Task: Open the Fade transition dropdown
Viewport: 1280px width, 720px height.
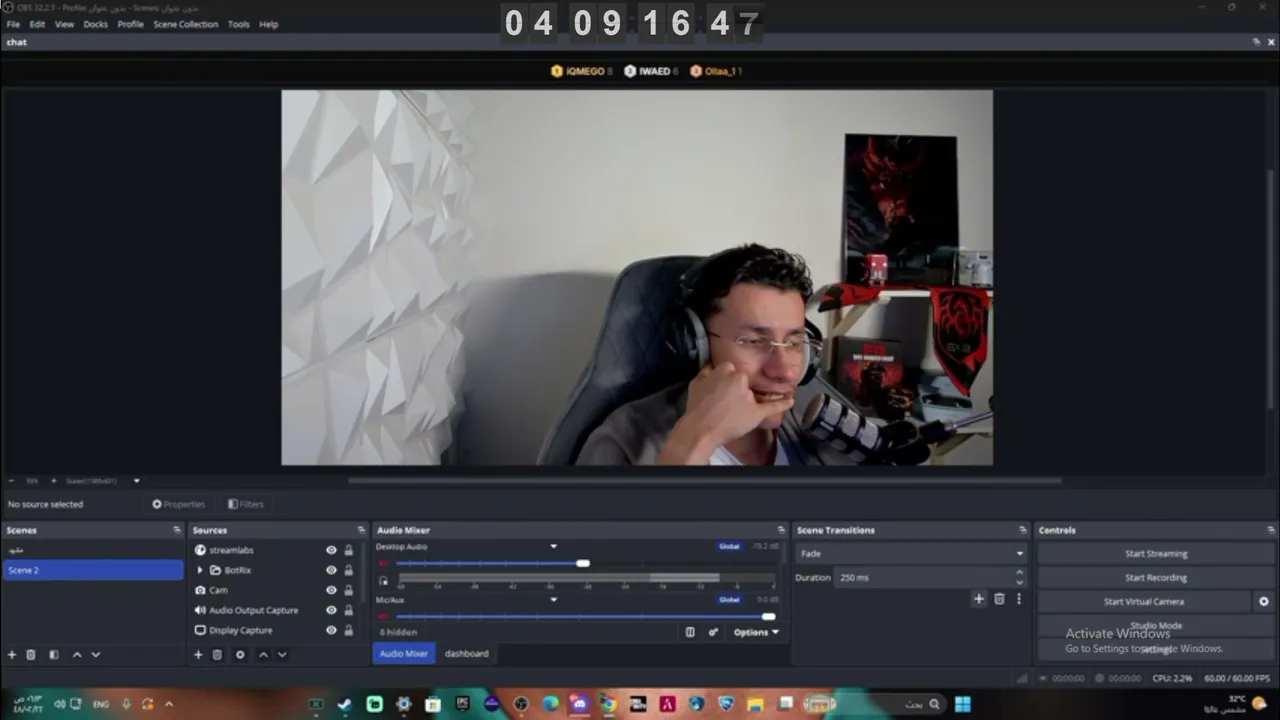Action: [911, 553]
